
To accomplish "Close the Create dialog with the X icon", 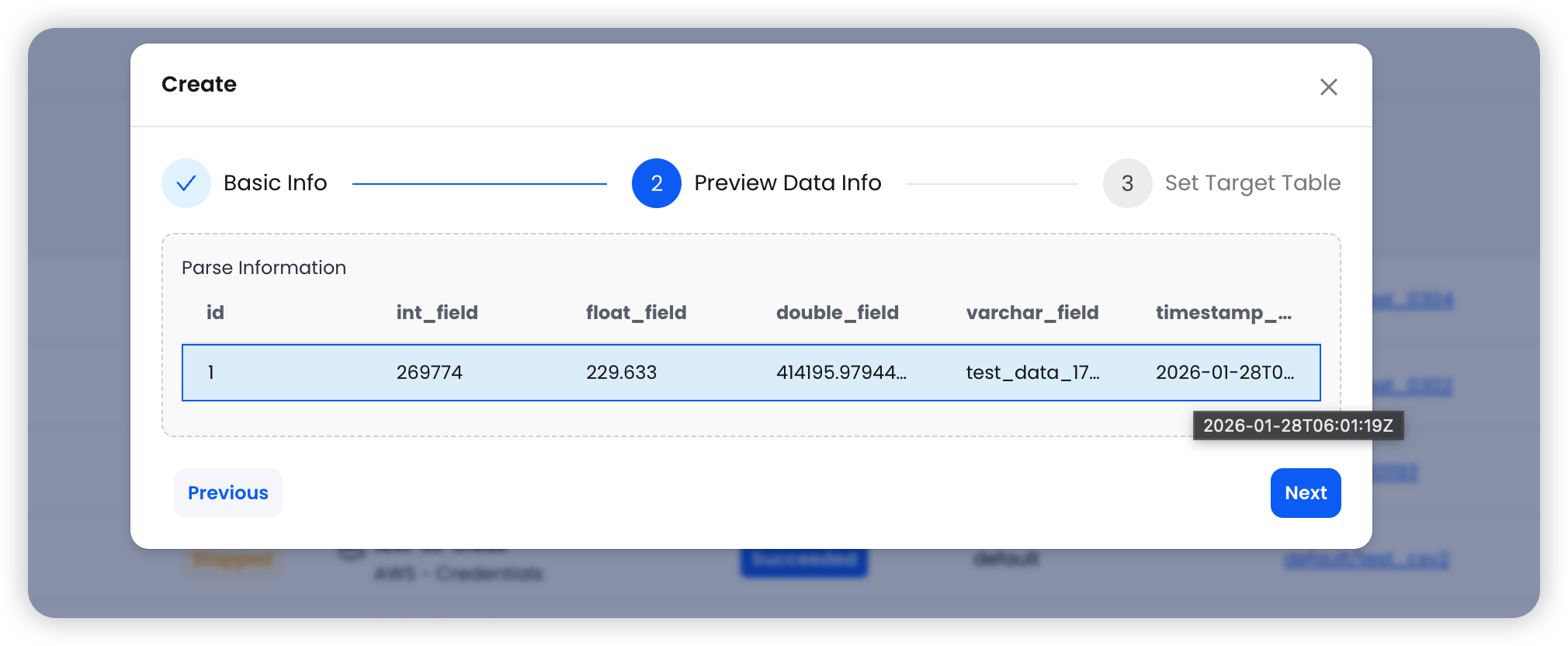I will tap(1328, 87).
